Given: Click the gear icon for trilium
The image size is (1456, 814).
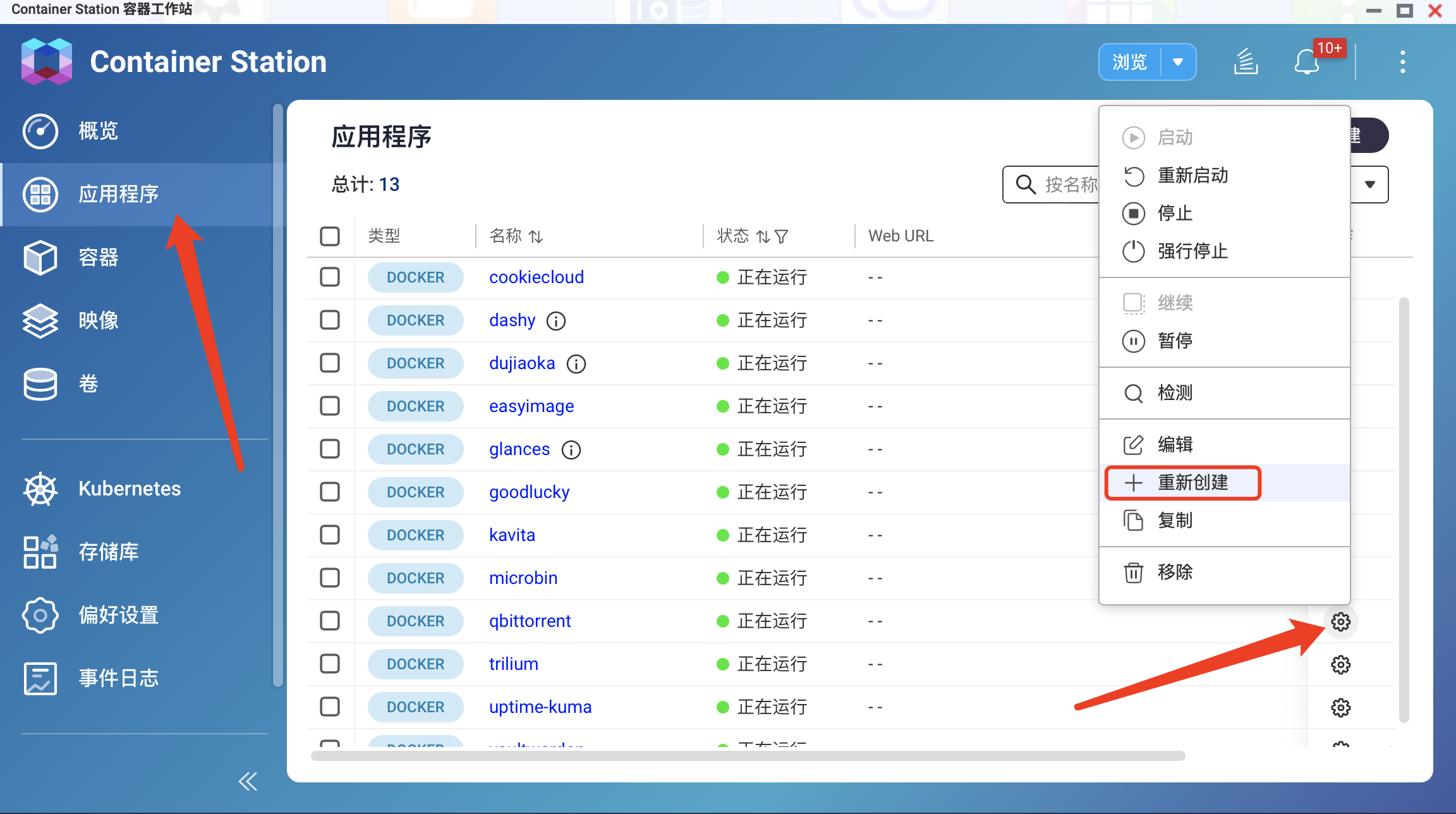Looking at the screenshot, I should coord(1341,665).
